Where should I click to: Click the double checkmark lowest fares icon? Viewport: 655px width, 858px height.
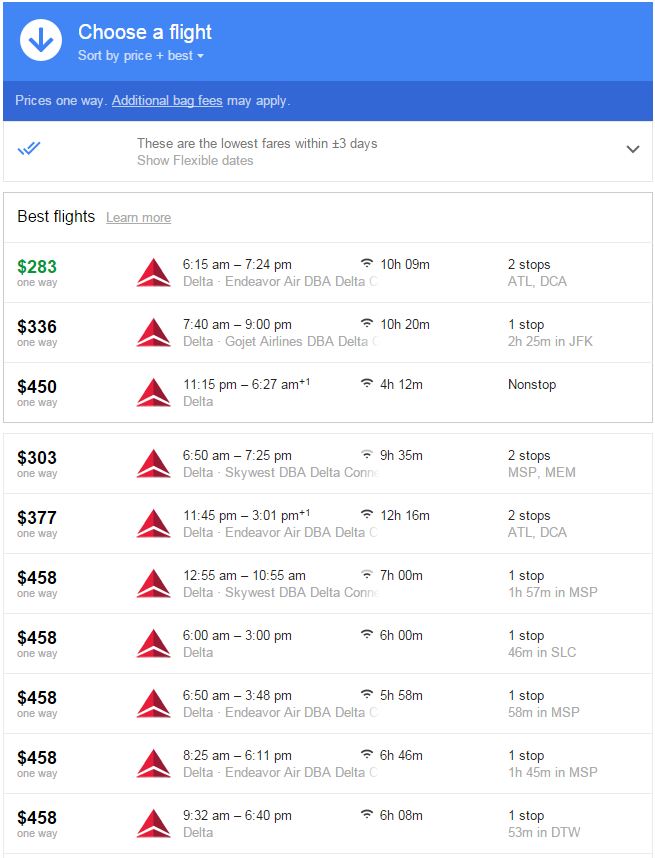pyautogui.click(x=29, y=149)
